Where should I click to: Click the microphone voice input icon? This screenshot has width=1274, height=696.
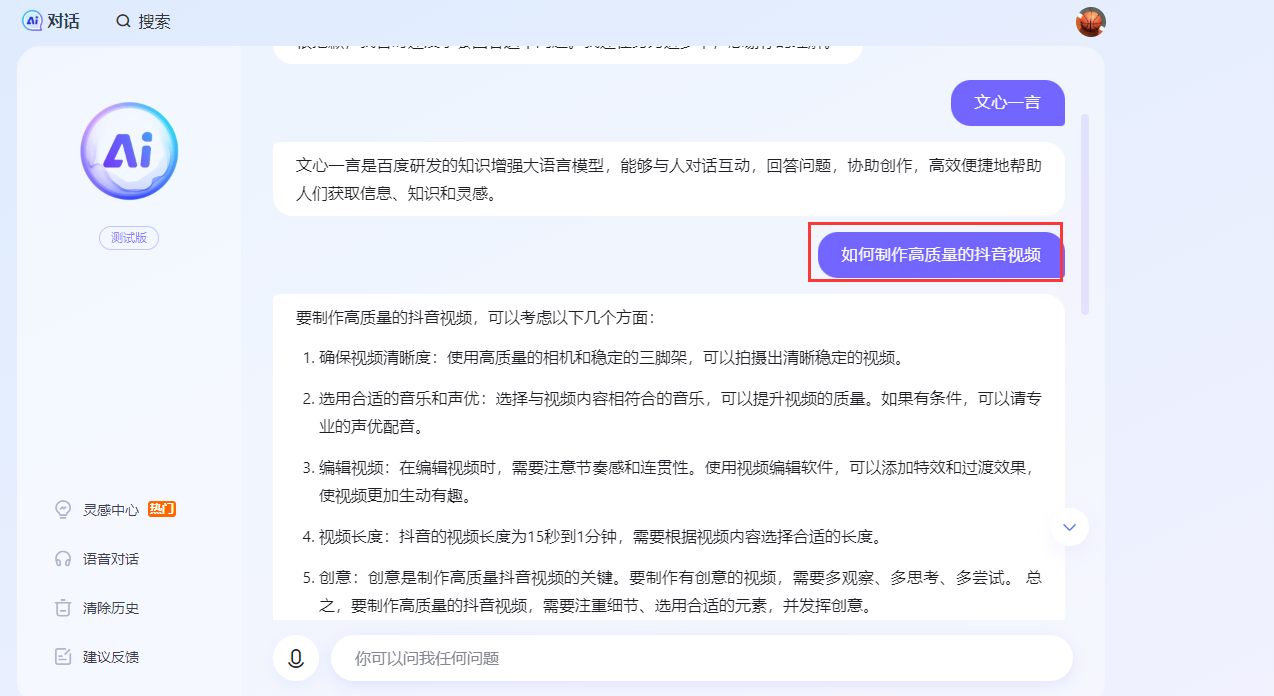(x=296, y=658)
